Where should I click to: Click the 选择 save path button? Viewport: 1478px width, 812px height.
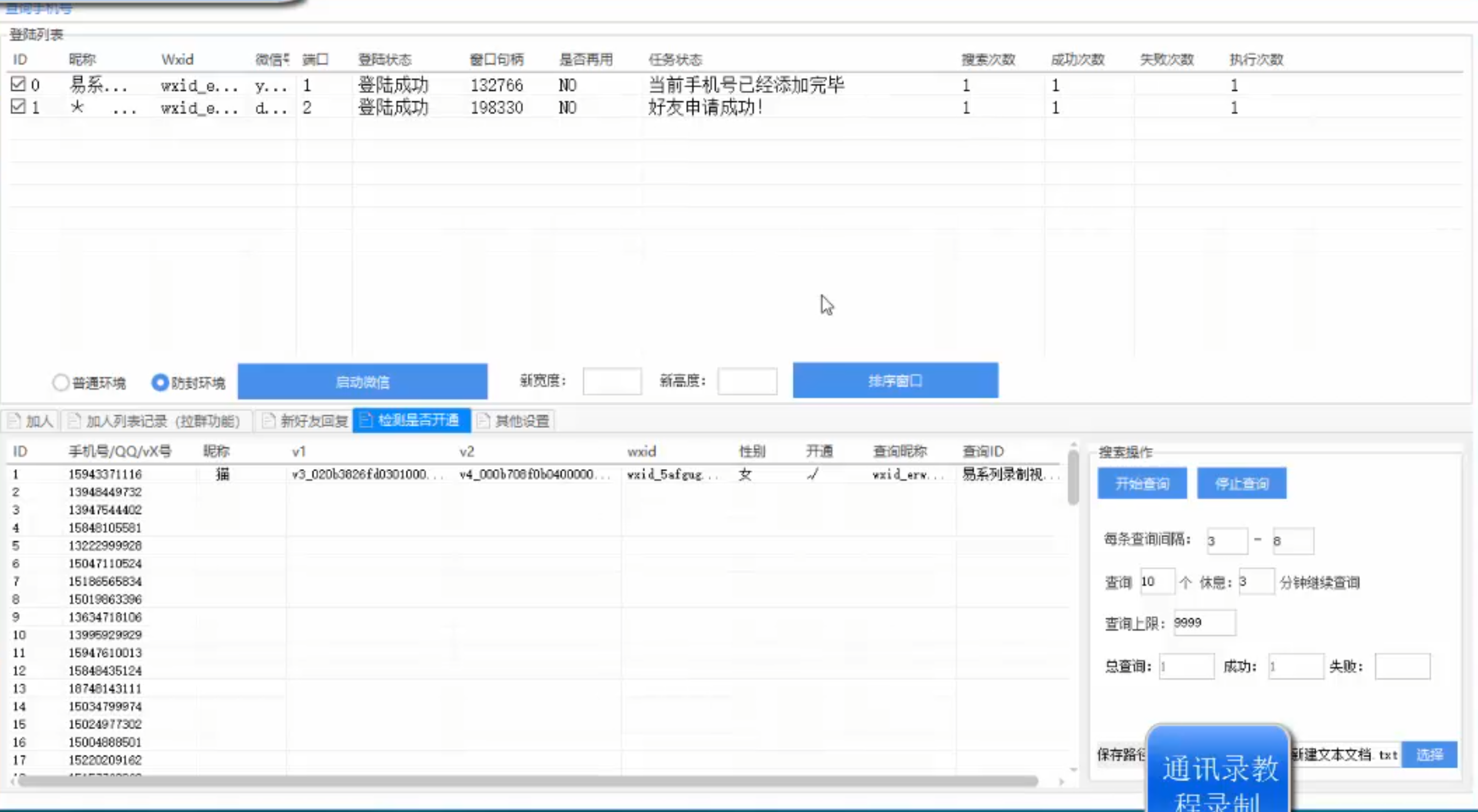1429,754
